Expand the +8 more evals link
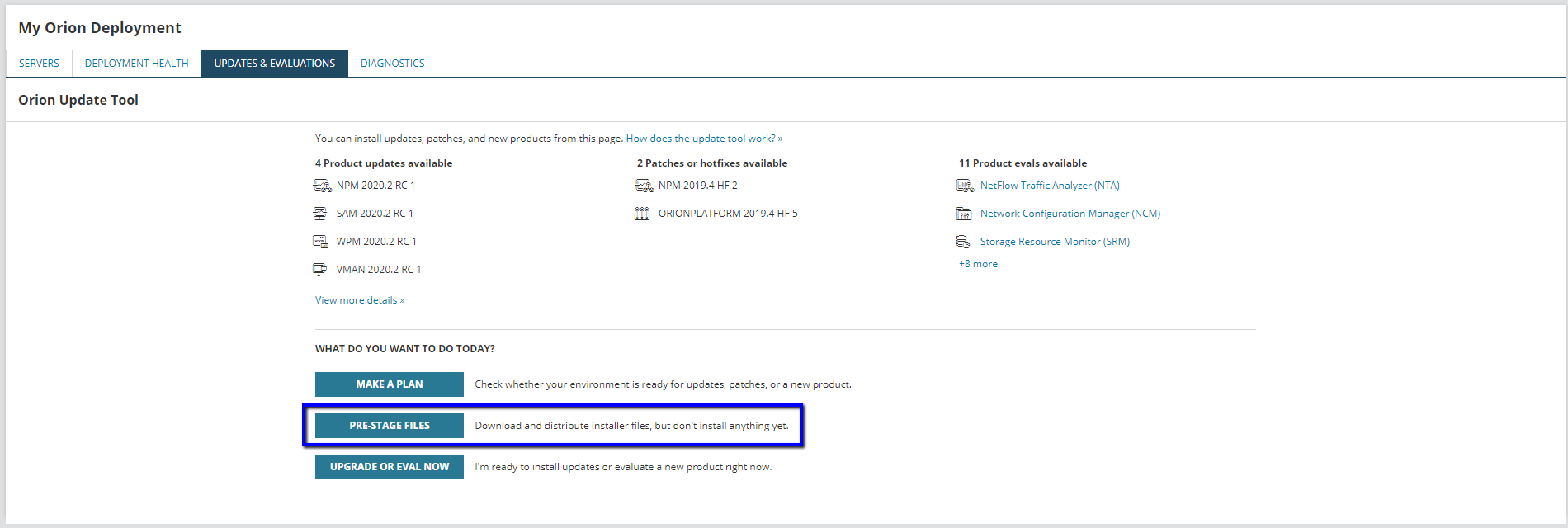 coord(978,264)
